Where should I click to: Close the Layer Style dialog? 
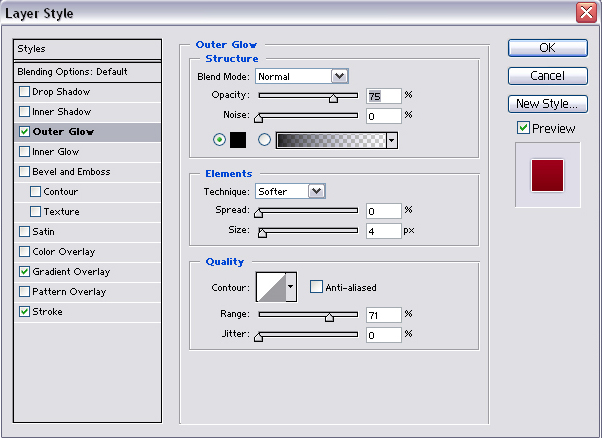(x=587, y=13)
